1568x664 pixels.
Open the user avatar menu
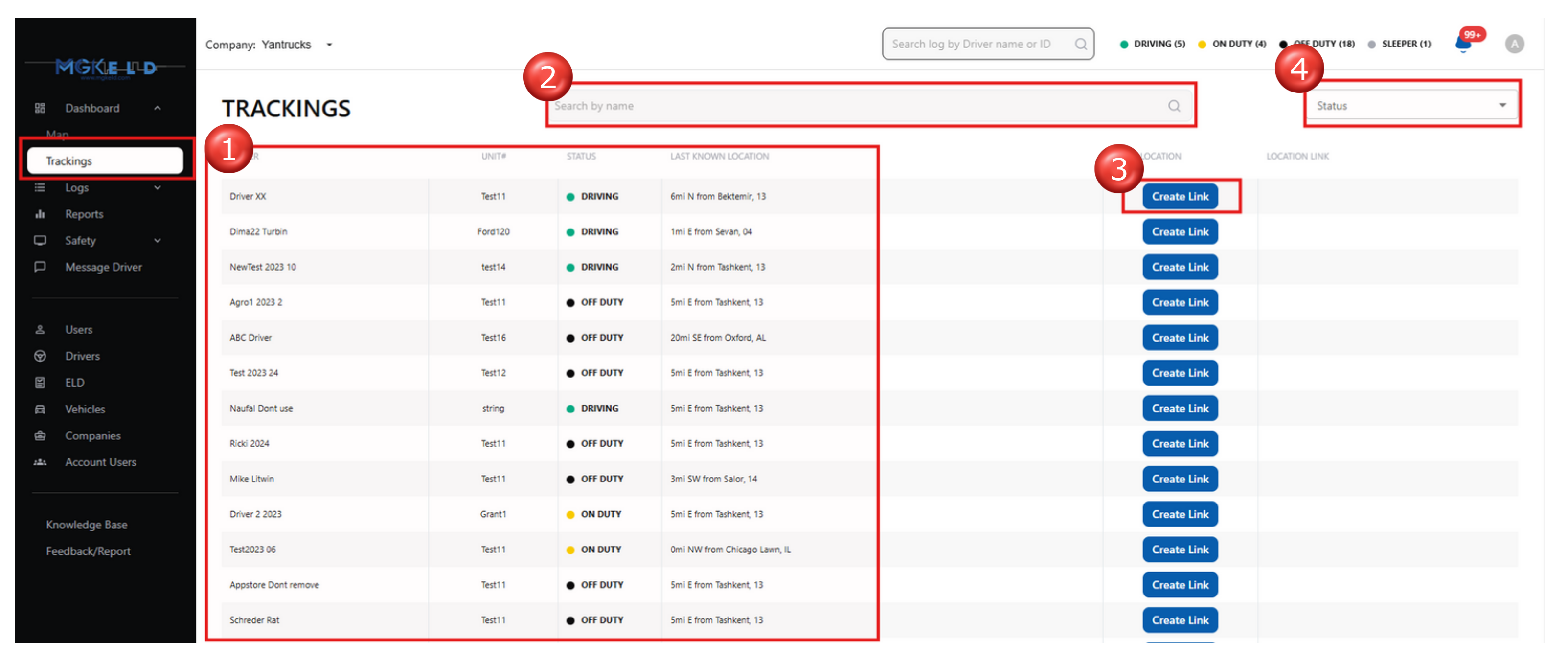(x=1515, y=45)
